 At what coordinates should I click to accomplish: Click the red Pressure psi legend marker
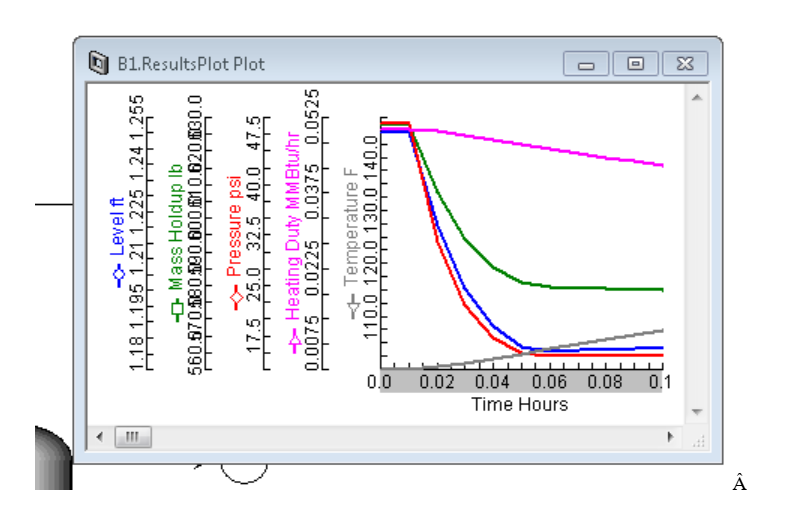click(235, 297)
